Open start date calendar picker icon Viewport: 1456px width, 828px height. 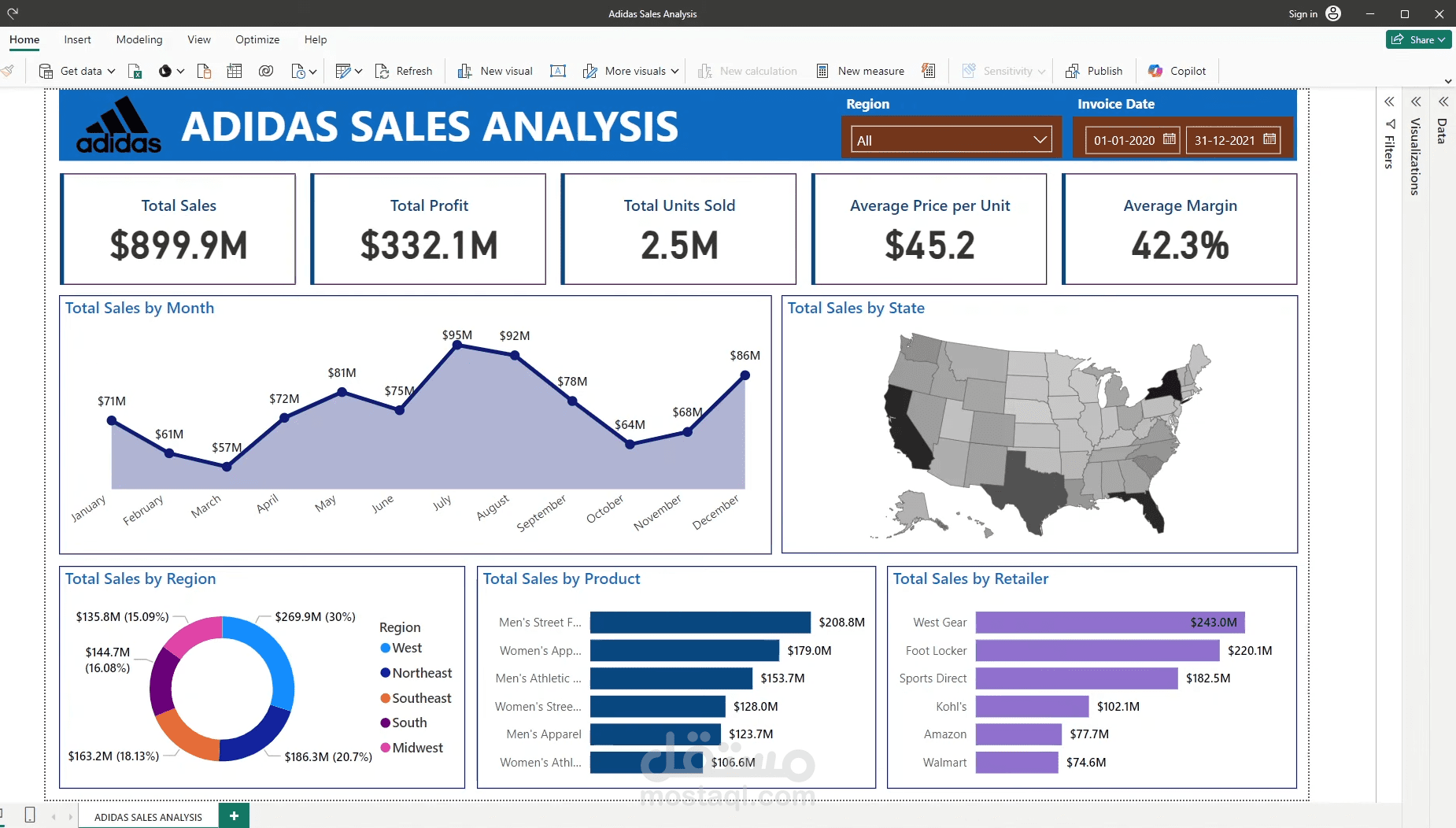(1170, 139)
